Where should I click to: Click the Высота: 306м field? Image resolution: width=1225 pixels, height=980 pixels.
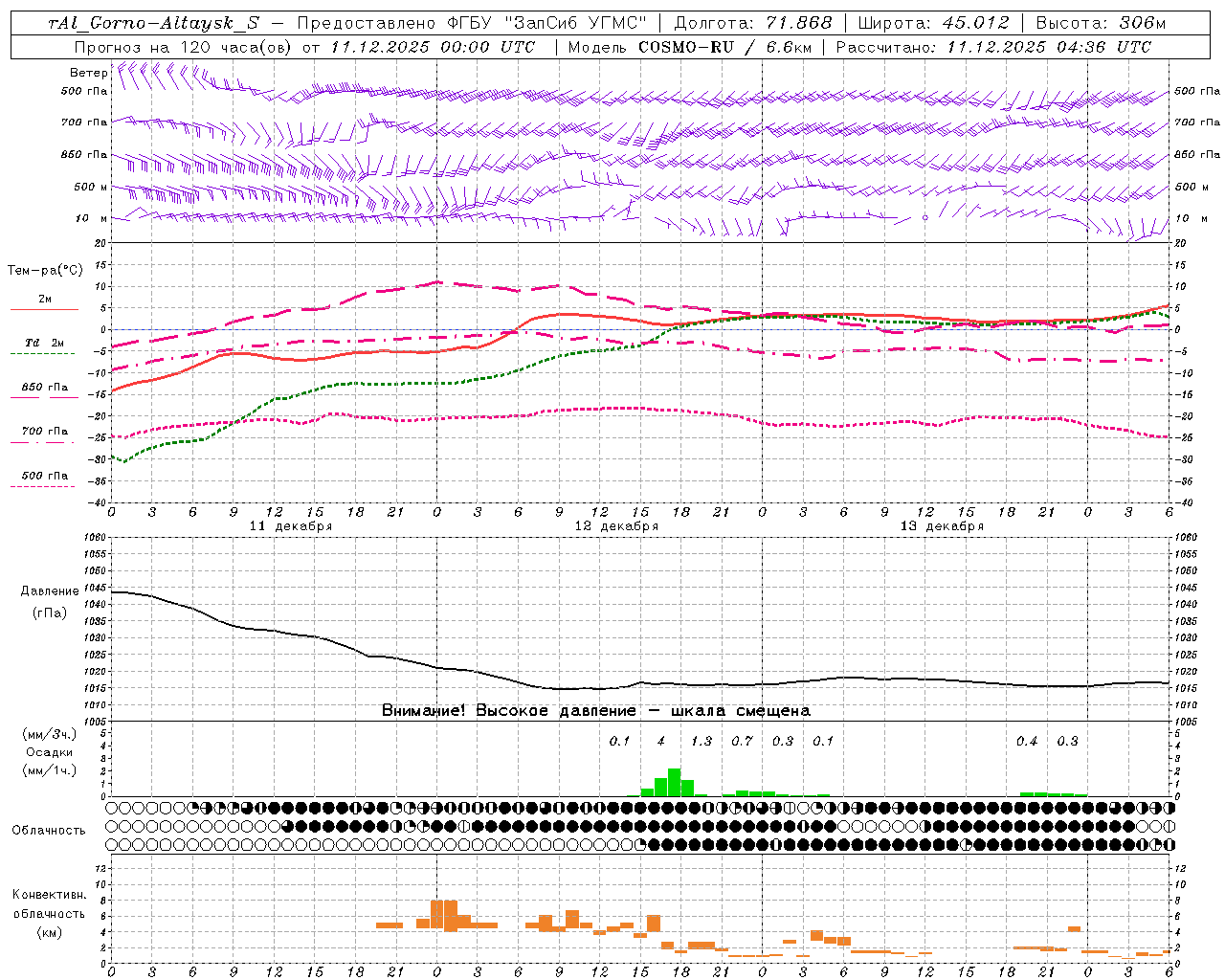point(1101,23)
